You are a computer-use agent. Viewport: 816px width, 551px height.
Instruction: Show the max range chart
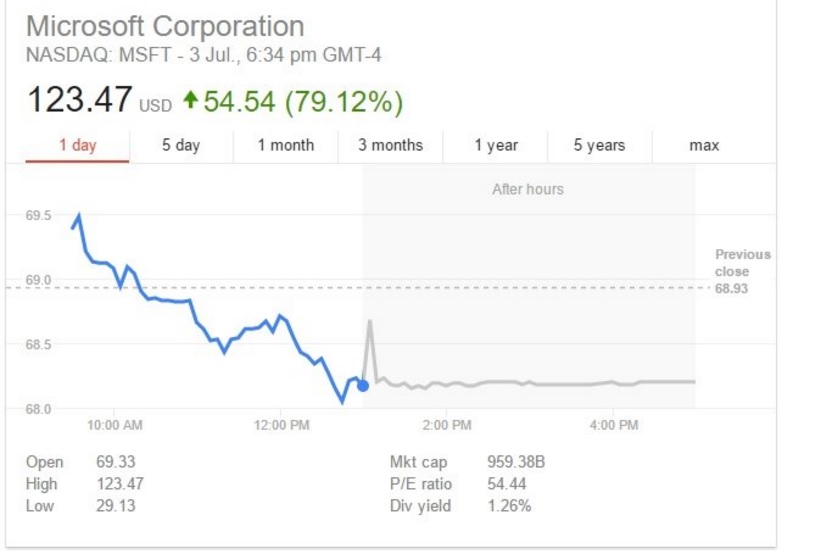click(x=704, y=146)
